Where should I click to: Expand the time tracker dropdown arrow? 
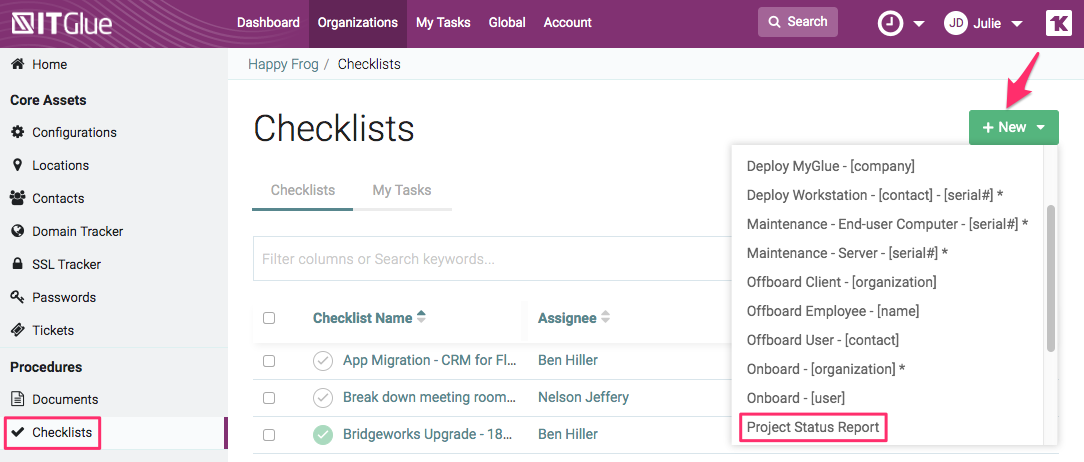tap(919, 24)
